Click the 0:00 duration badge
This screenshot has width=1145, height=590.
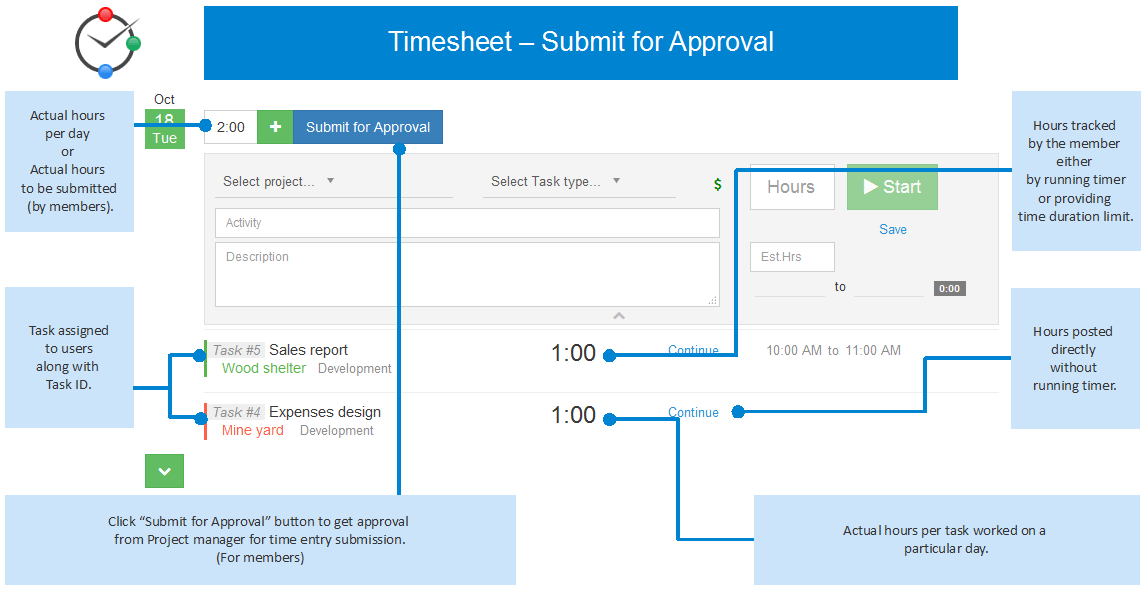pos(949,288)
